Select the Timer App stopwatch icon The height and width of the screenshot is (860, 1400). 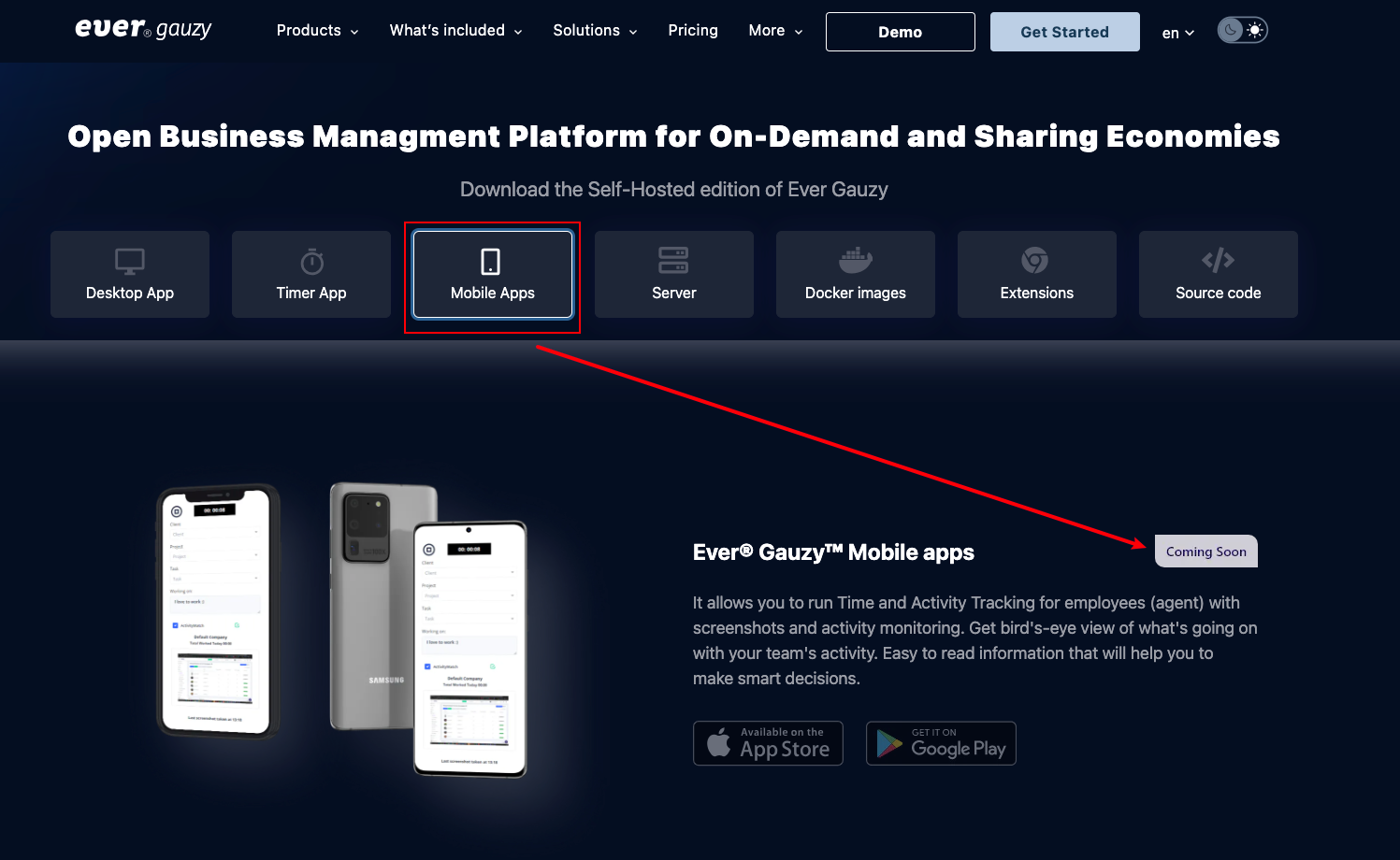click(x=310, y=261)
